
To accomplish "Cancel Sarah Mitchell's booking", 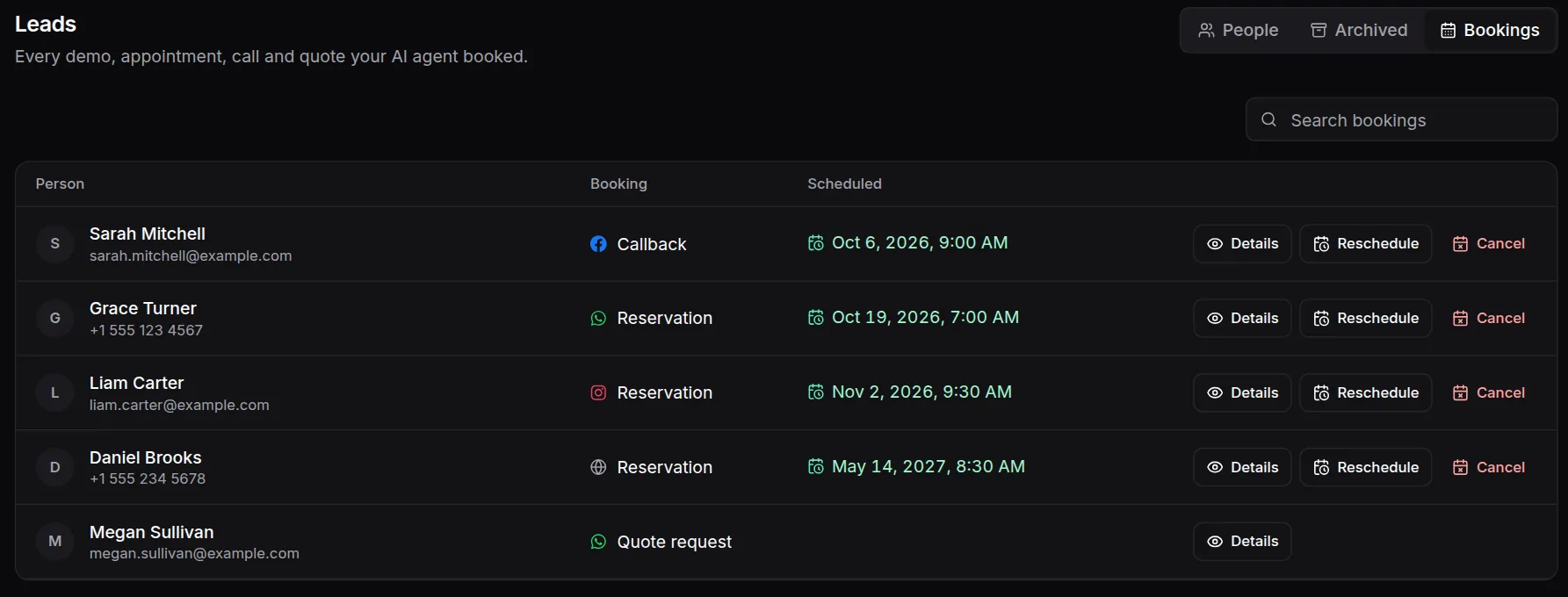I will click(1489, 244).
